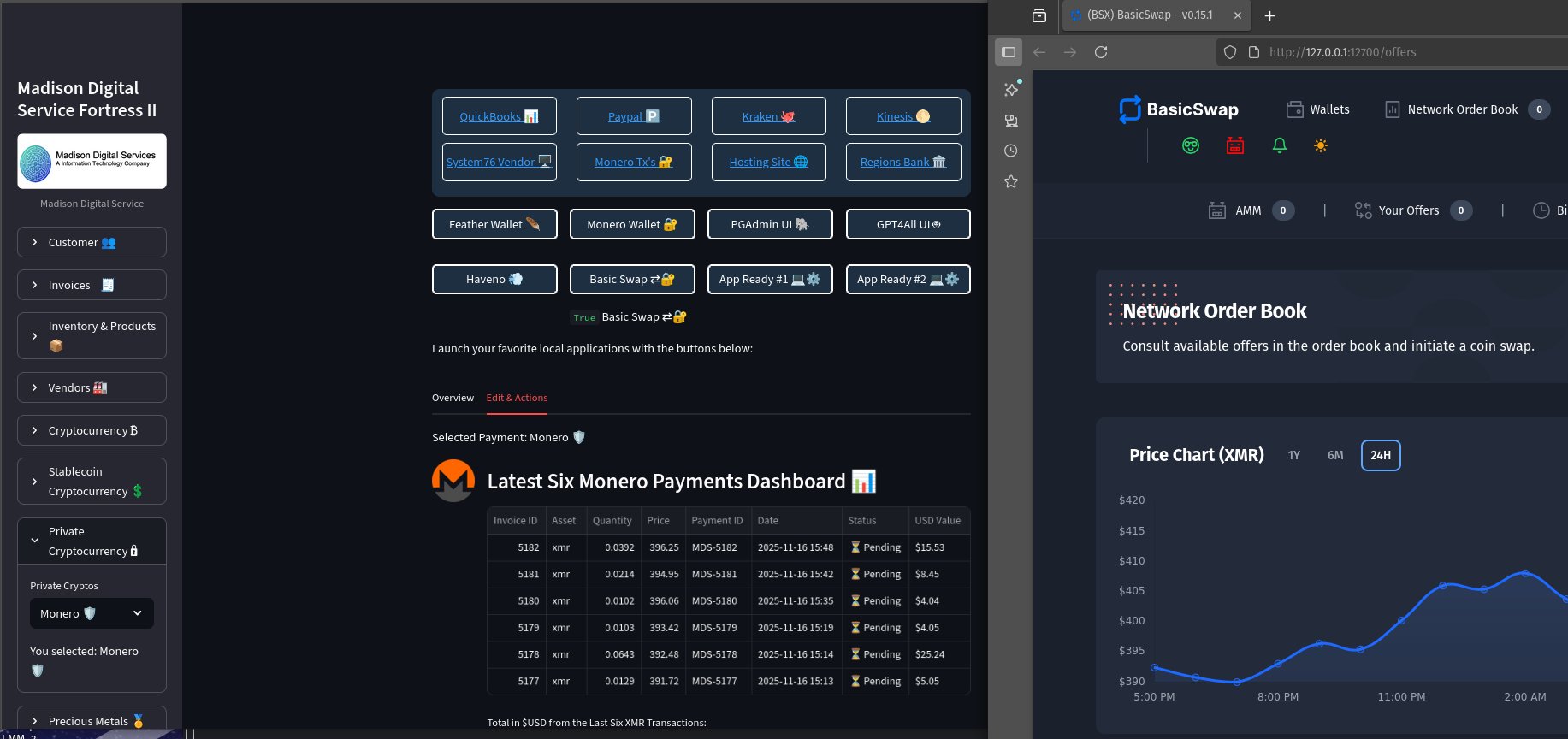The height and width of the screenshot is (739, 1568).
Task: Open bookmarks star icon in browser sidebar
Action: tap(1010, 181)
